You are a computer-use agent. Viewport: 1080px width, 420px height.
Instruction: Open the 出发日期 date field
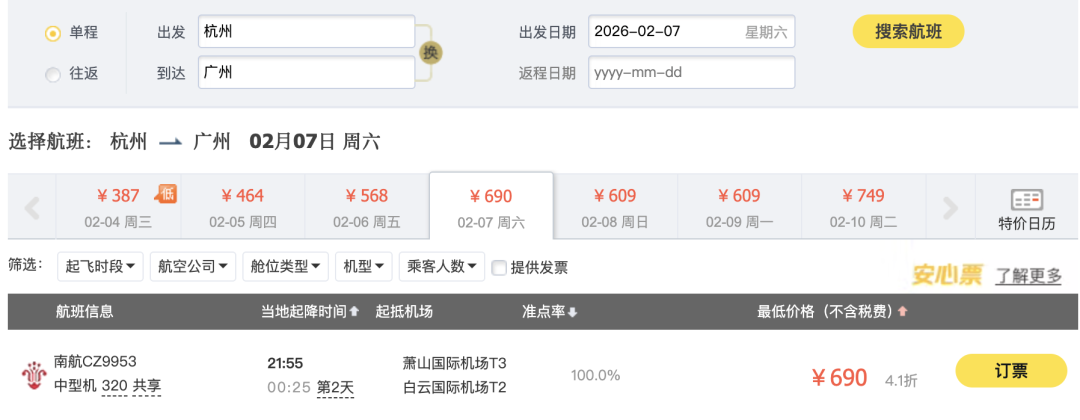(x=692, y=32)
